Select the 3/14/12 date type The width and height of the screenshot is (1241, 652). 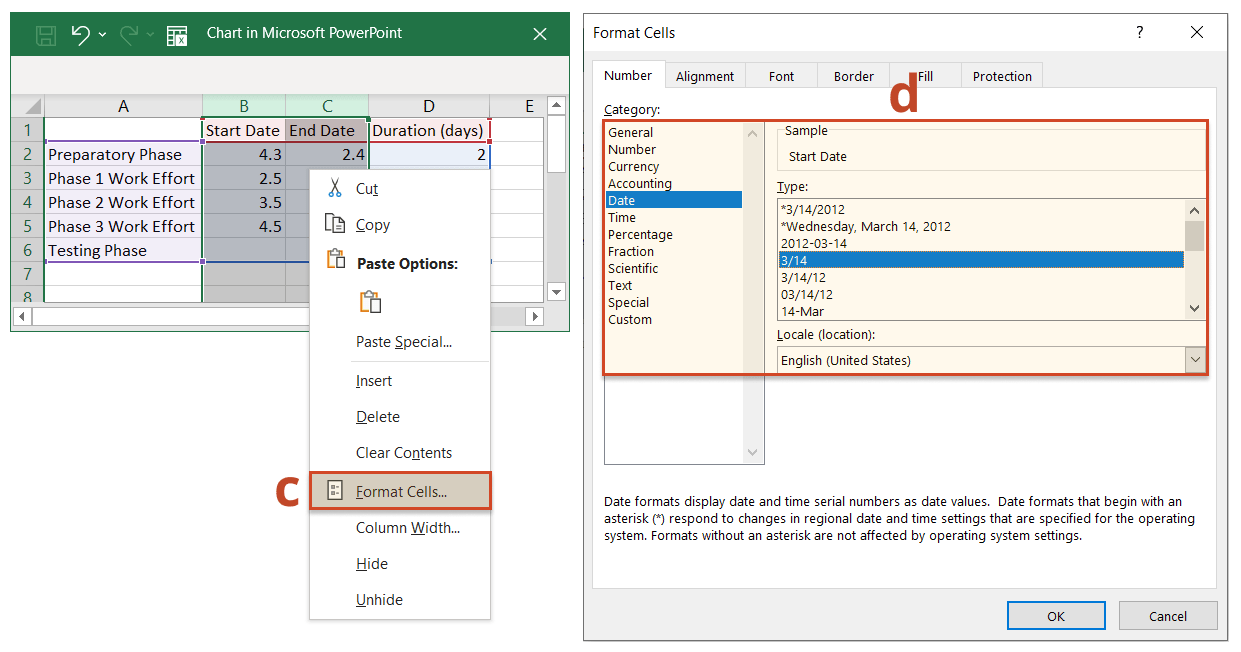click(805, 277)
